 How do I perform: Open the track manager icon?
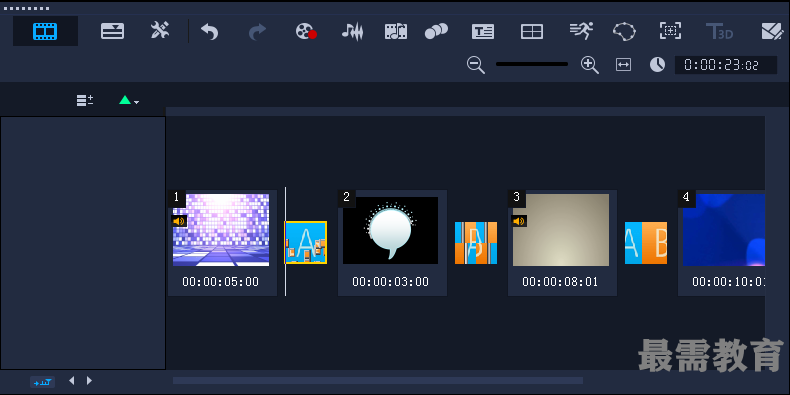(x=85, y=100)
